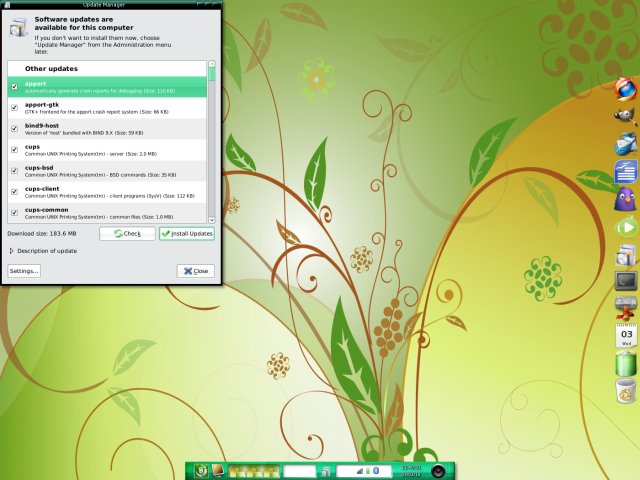Open the trash can in the dock
The image size is (640, 480).
pos(626,391)
